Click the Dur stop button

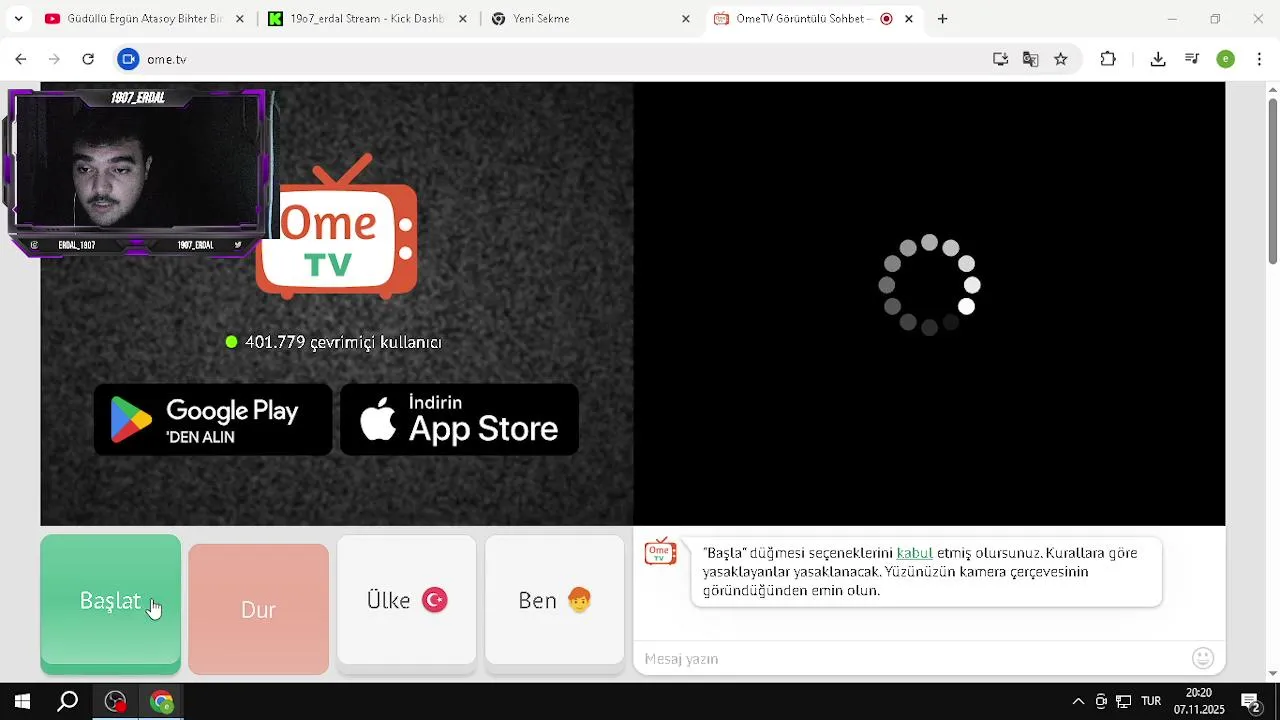(258, 609)
